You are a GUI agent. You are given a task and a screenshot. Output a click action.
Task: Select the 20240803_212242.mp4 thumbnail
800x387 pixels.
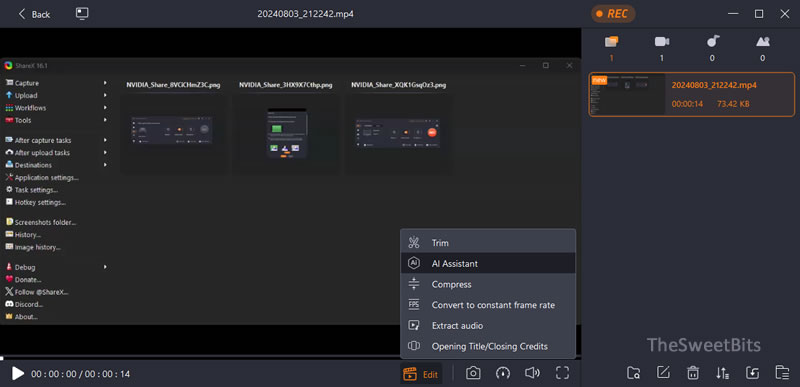[628, 94]
